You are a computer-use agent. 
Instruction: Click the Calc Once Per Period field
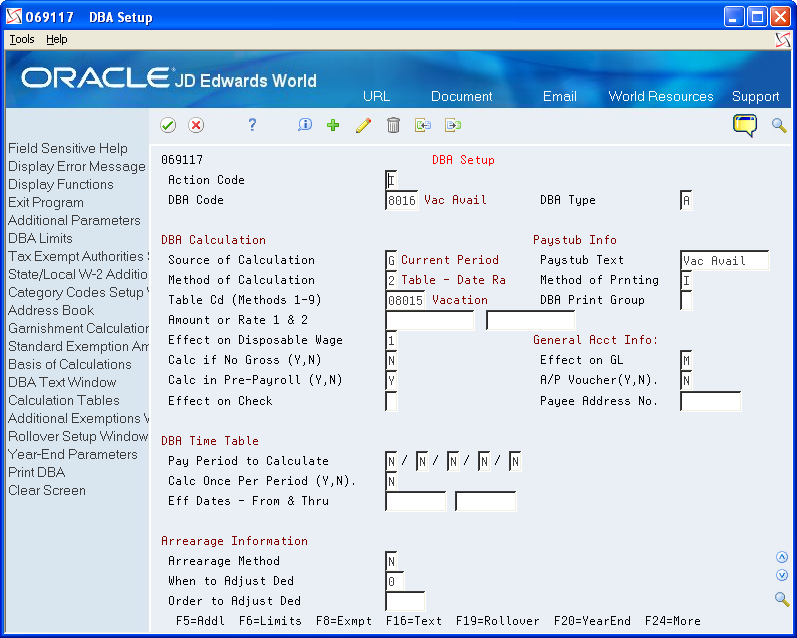[391, 481]
